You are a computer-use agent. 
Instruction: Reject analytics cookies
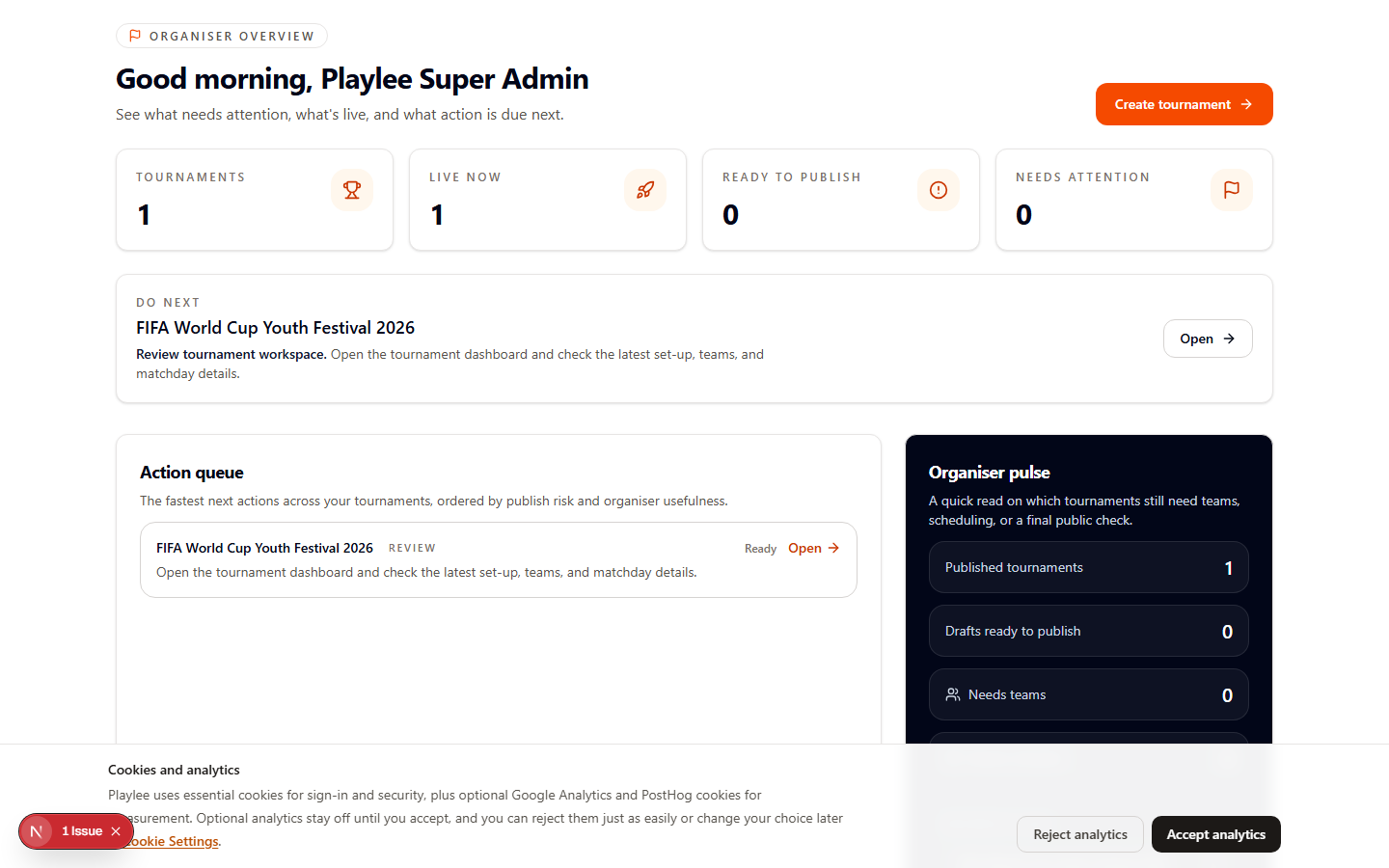[1079, 834]
